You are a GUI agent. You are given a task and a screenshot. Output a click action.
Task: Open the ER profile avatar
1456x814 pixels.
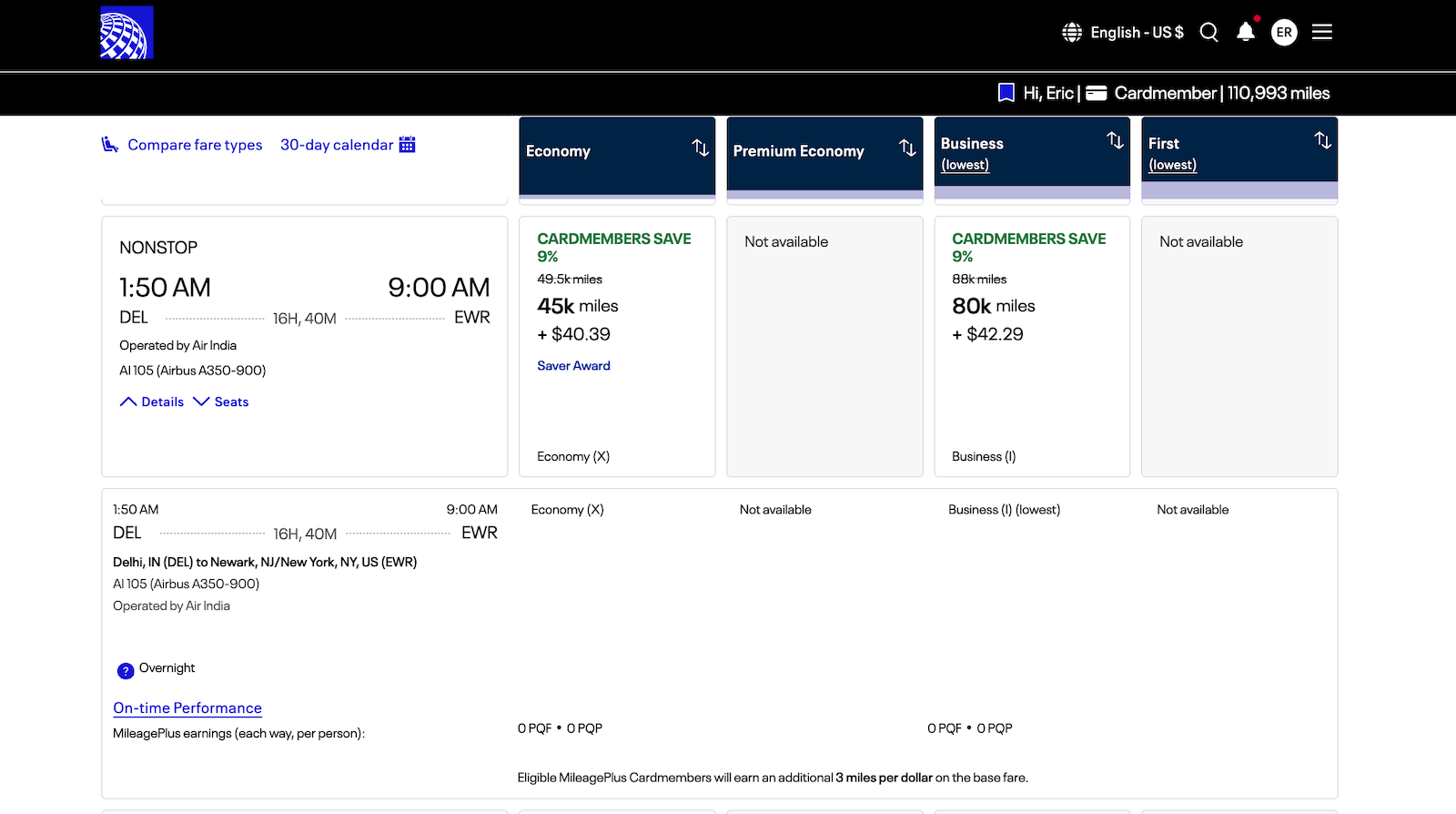coord(1284,33)
